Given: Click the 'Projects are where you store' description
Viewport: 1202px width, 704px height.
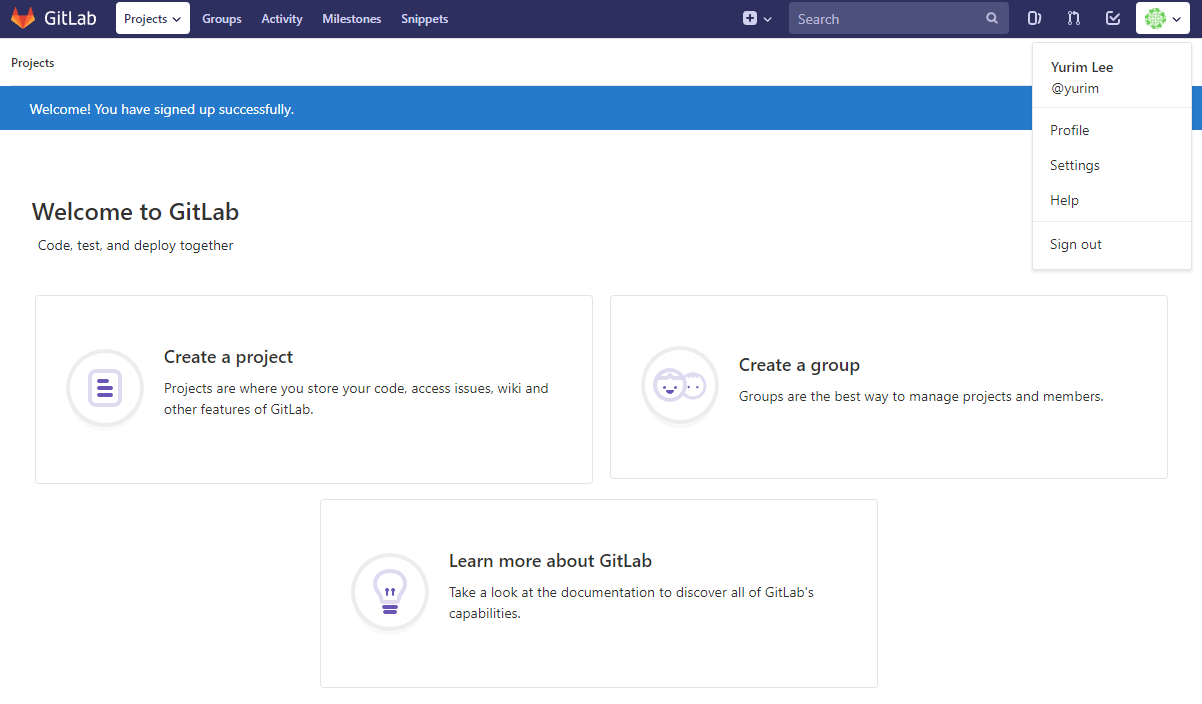Looking at the screenshot, I should click(x=356, y=398).
